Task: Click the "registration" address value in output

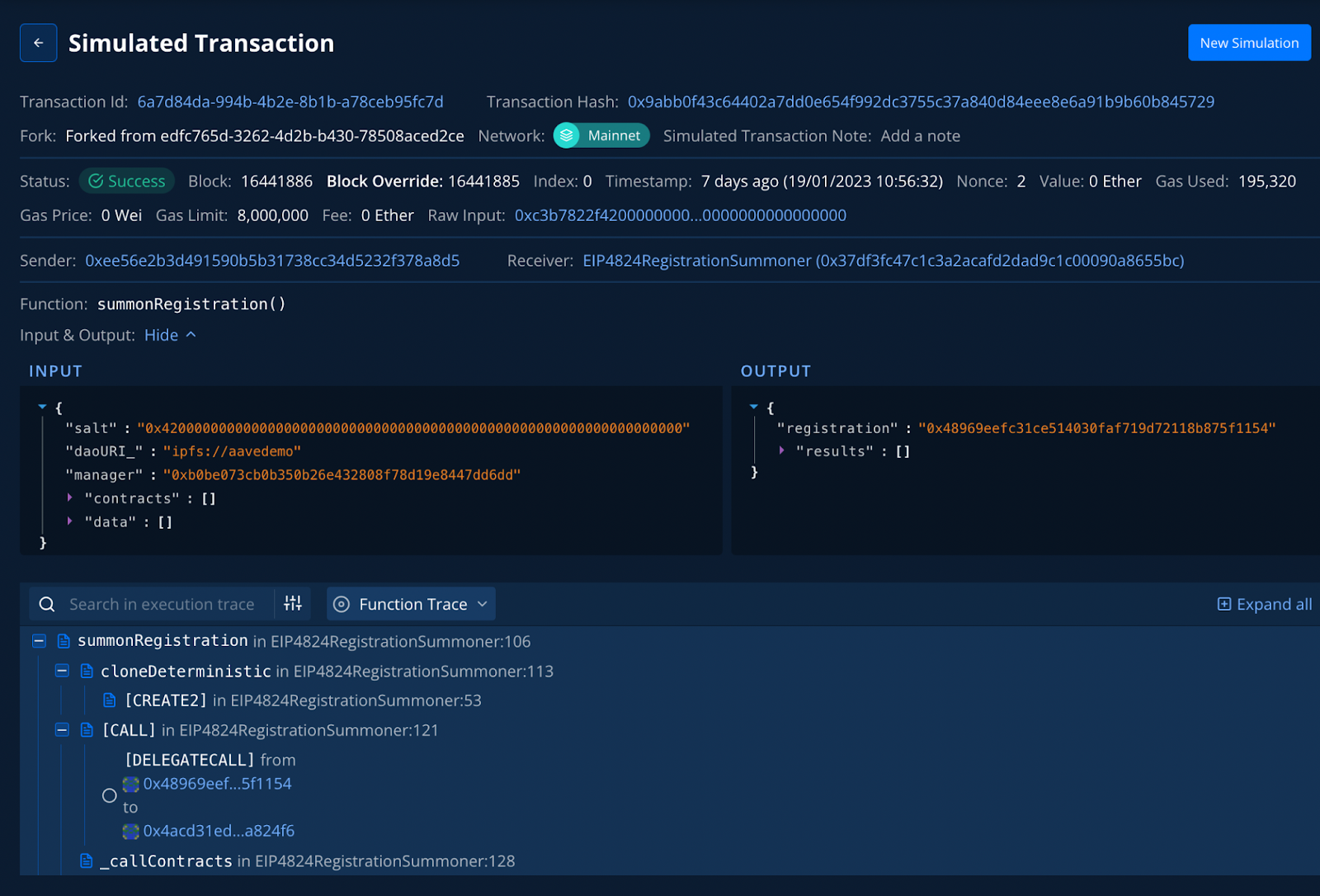Action: click(x=1097, y=428)
